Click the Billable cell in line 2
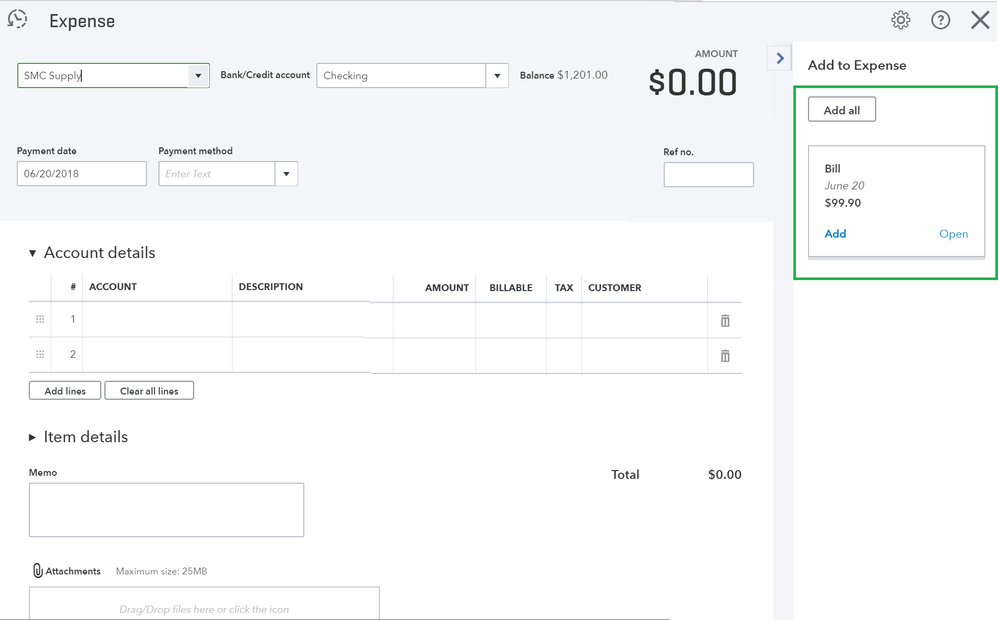999x620 pixels. (x=511, y=356)
